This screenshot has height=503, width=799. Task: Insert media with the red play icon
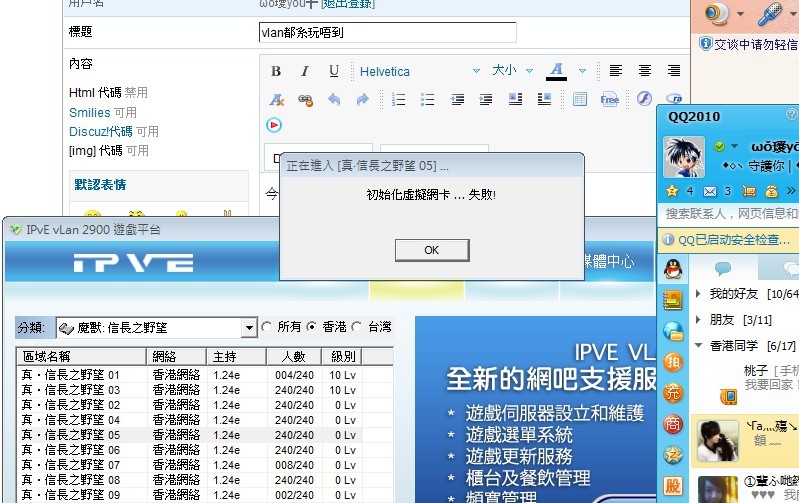(274, 125)
